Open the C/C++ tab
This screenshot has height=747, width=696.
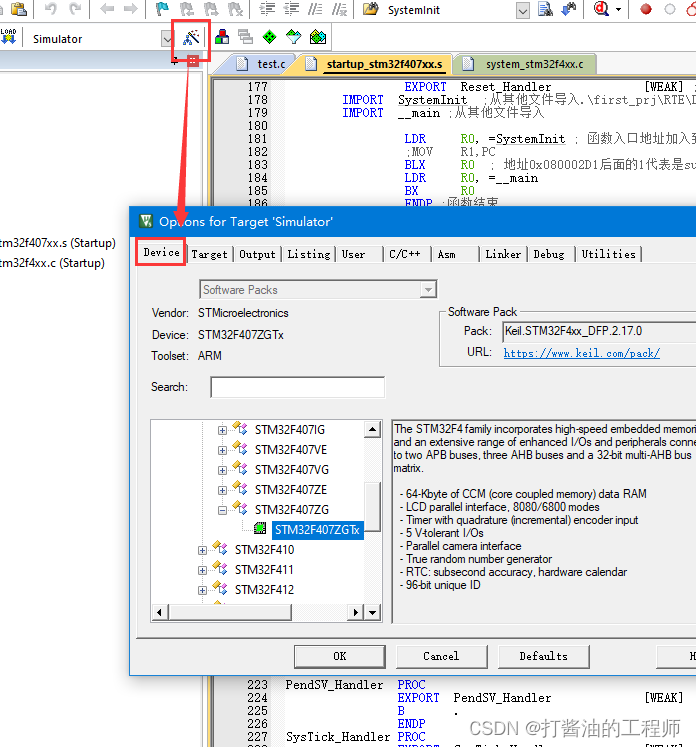[405, 254]
